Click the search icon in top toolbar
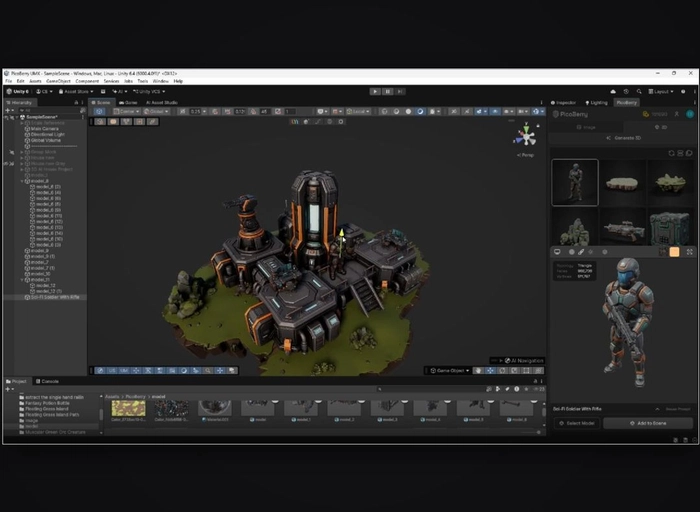Image resolution: width=700 pixels, height=512 pixels. [x=639, y=92]
